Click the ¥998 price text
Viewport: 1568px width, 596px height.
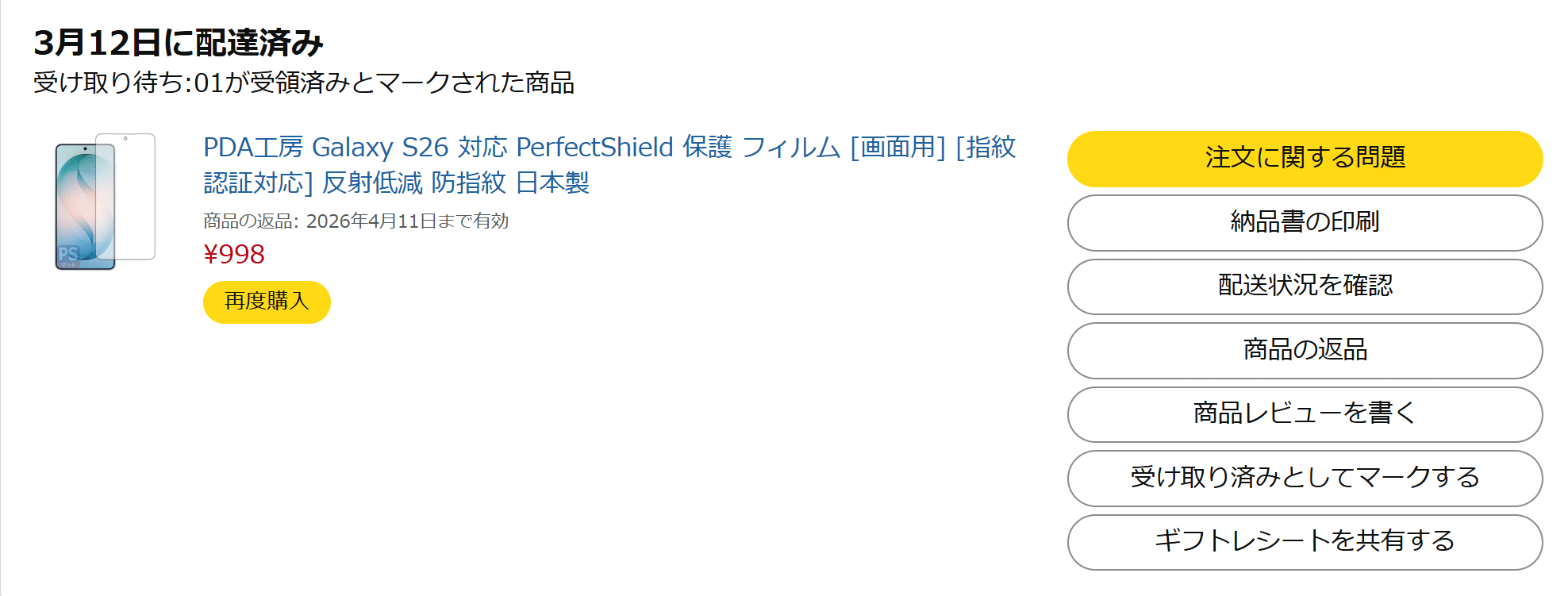click(234, 254)
